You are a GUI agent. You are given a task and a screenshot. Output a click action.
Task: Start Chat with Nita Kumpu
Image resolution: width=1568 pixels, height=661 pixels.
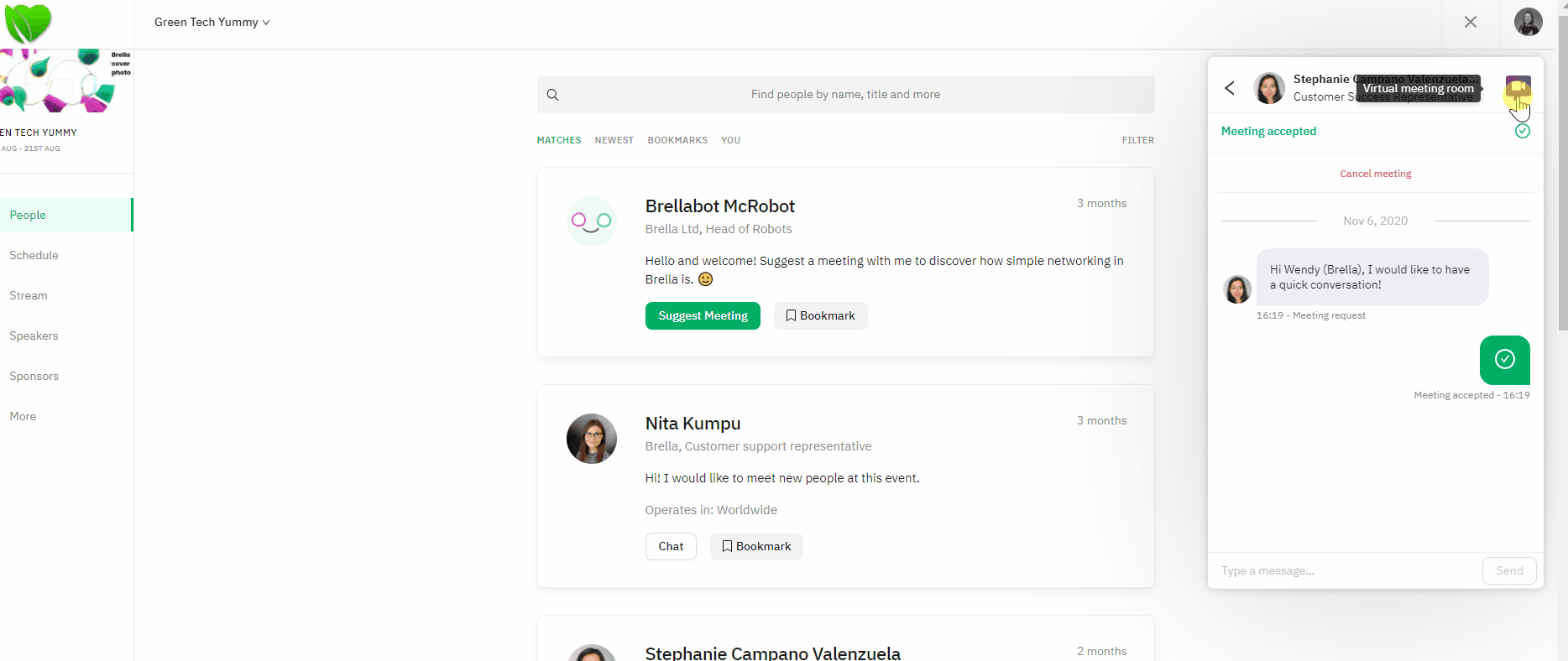point(671,546)
